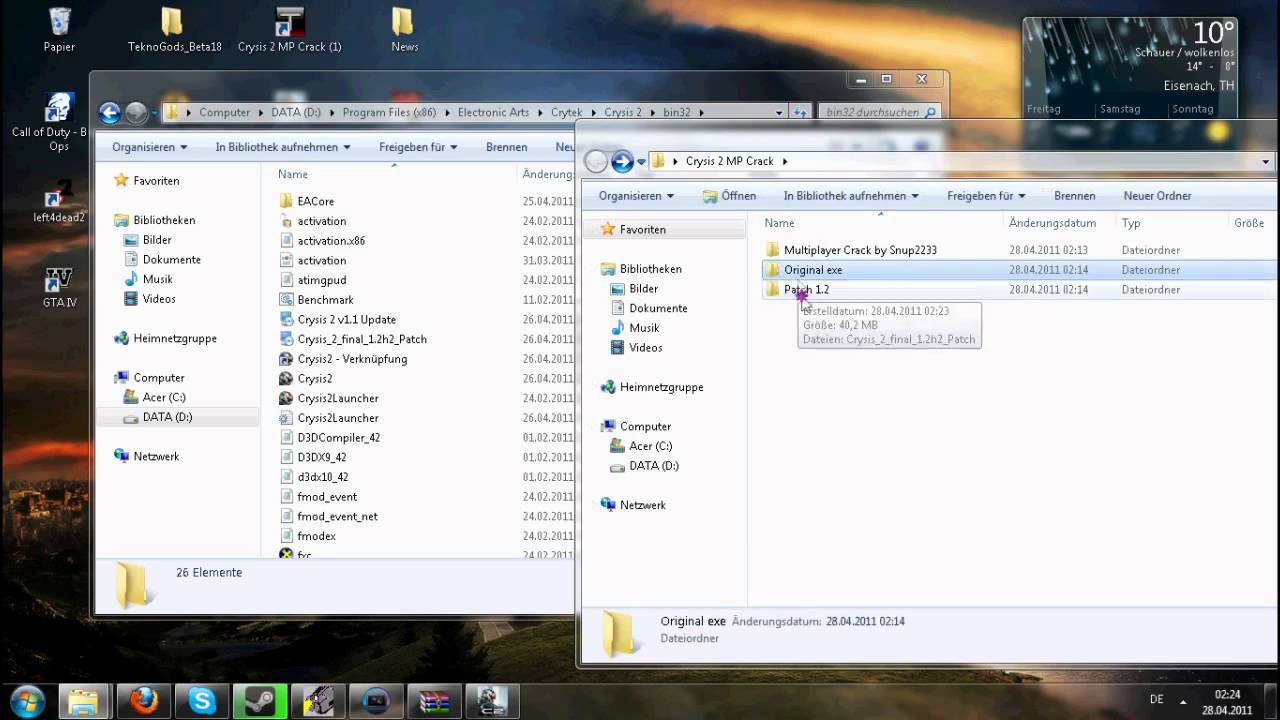Image resolution: width=1280 pixels, height=720 pixels.
Task: Select Favoriten in bin32 navigation pane
Action: (146, 181)
